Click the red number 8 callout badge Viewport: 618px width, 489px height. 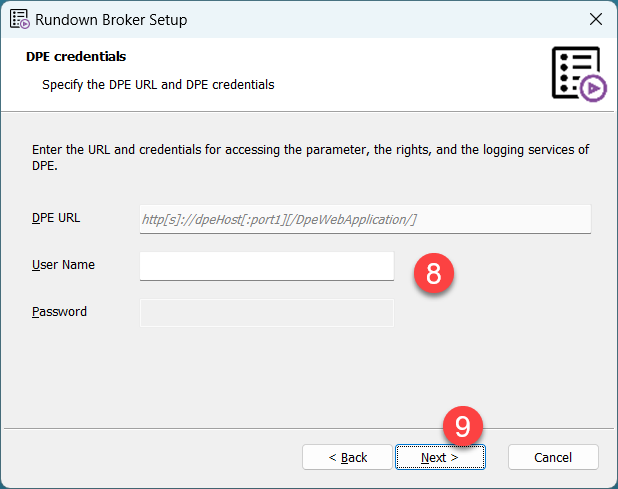[433, 274]
